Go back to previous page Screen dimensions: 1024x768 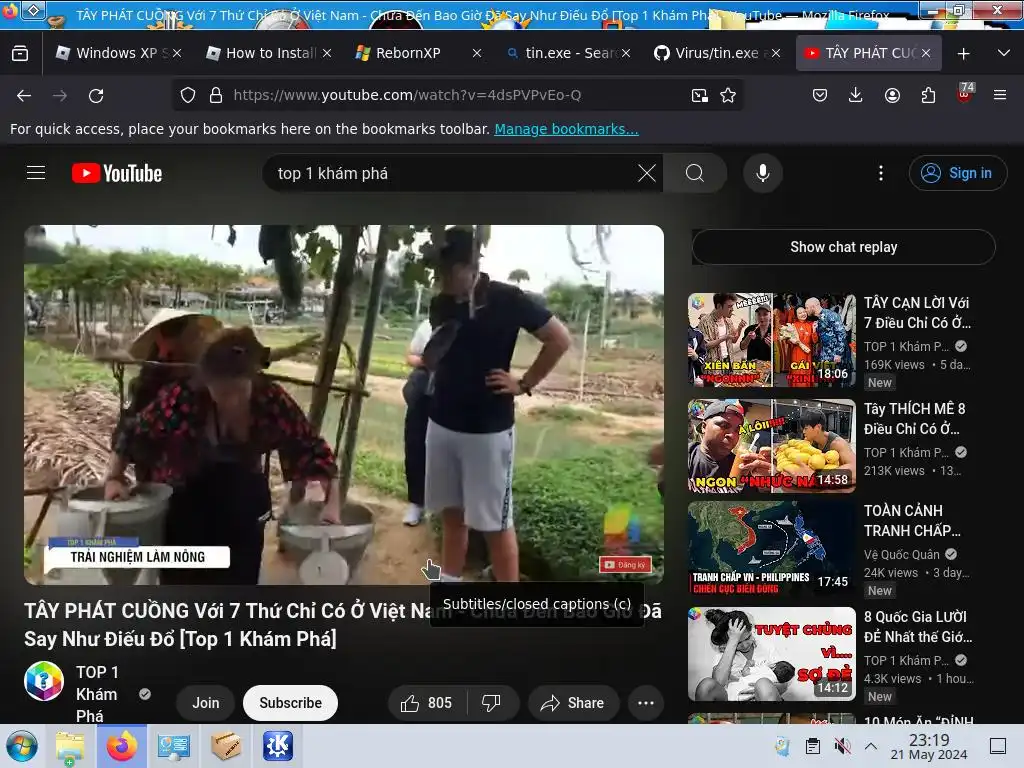pos(24,95)
